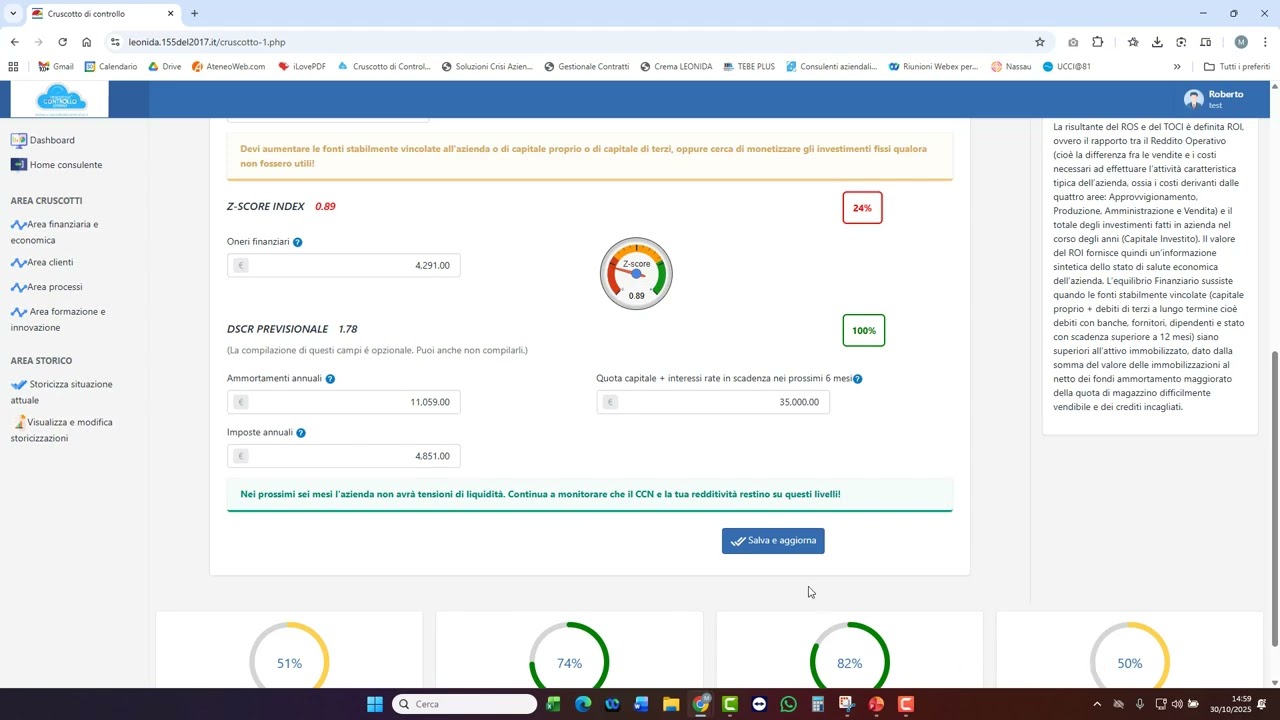
Task: Reload the page in the browser
Action: (62, 42)
